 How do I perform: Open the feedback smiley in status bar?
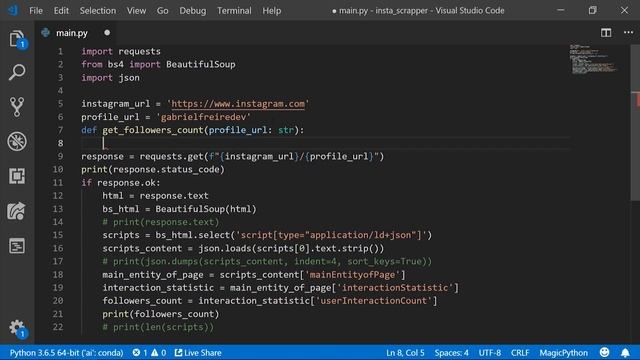(604, 352)
